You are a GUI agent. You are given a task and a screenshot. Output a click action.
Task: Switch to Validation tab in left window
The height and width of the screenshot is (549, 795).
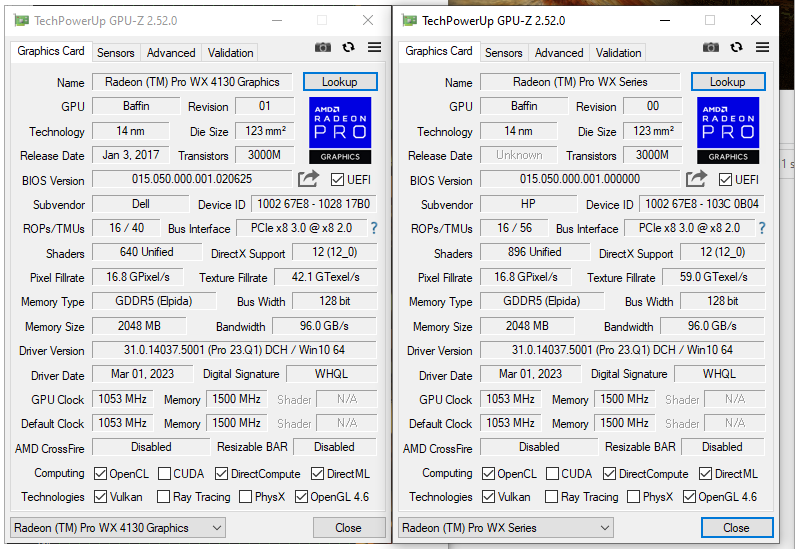[230, 53]
